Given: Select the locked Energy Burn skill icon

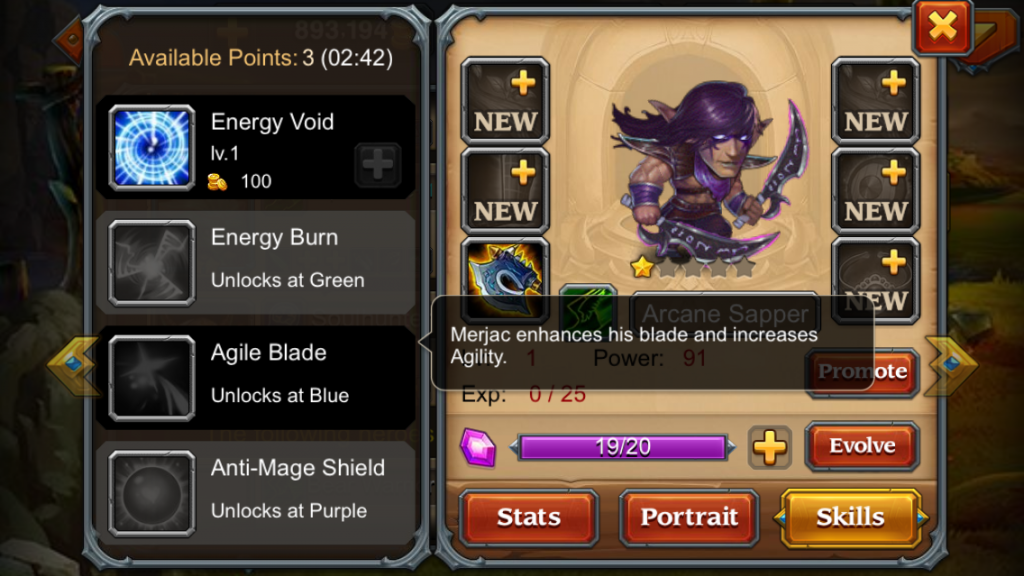Looking at the screenshot, I should (152, 263).
